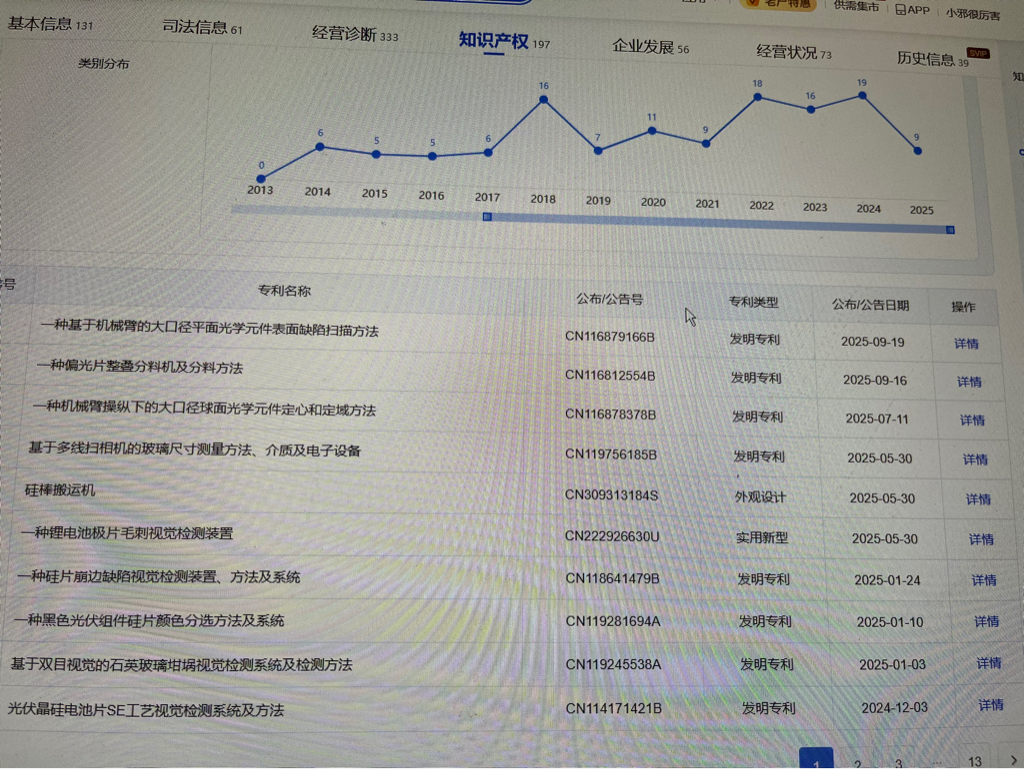The image size is (1024, 769).
Task: Select patent name 一种黑色光伏组件硅片颜色分选方法及系统
Action: tap(149, 620)
